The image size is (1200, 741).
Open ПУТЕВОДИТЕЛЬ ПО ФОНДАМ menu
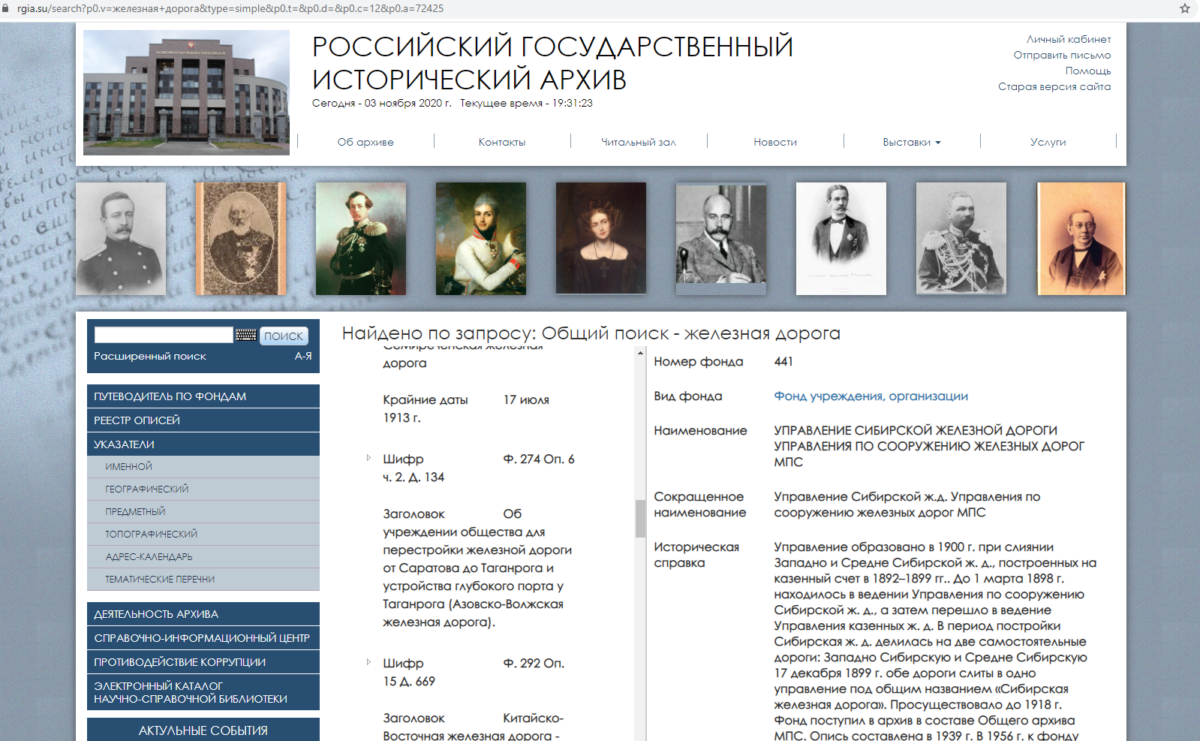203,396
